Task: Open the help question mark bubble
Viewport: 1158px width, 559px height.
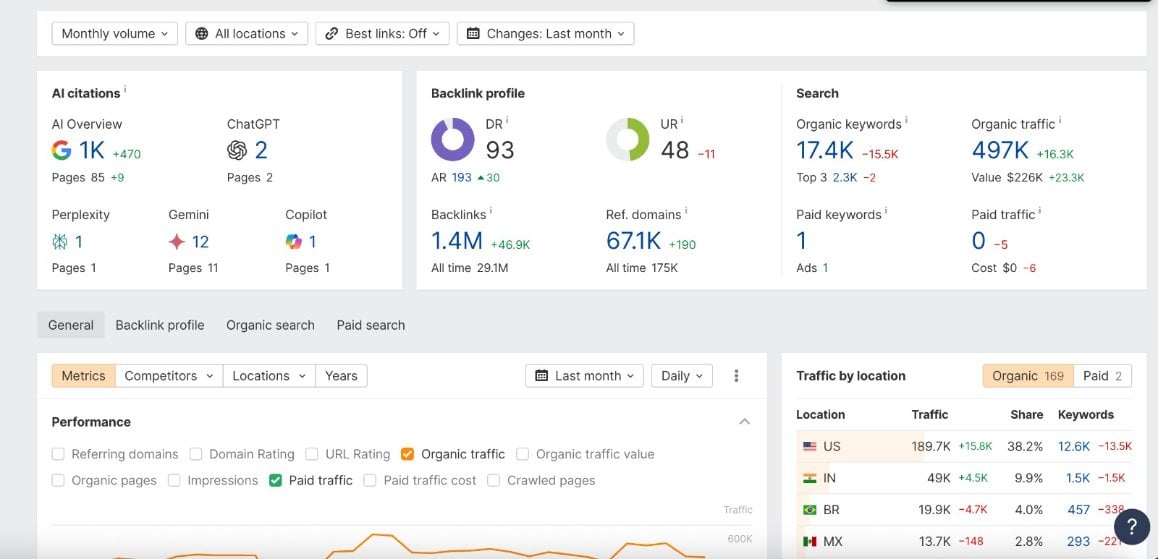Action: [1131, 527]
